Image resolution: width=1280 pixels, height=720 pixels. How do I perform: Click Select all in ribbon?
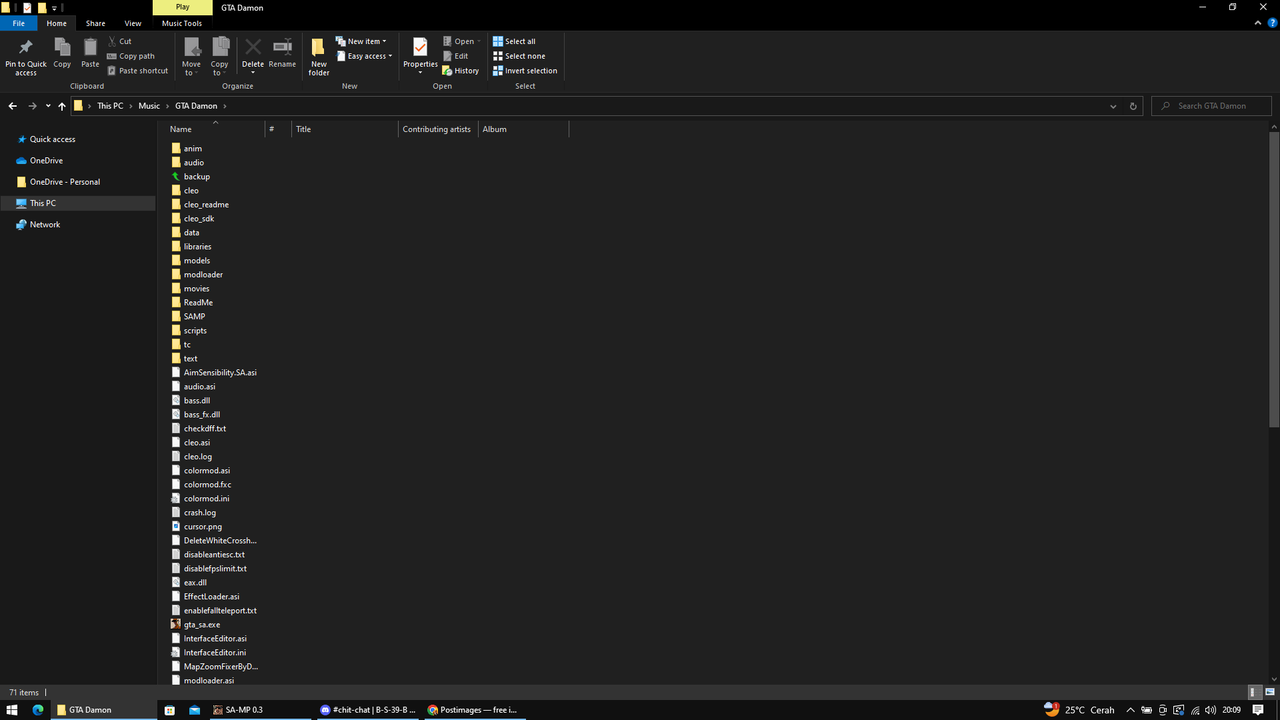click(514, 41)
